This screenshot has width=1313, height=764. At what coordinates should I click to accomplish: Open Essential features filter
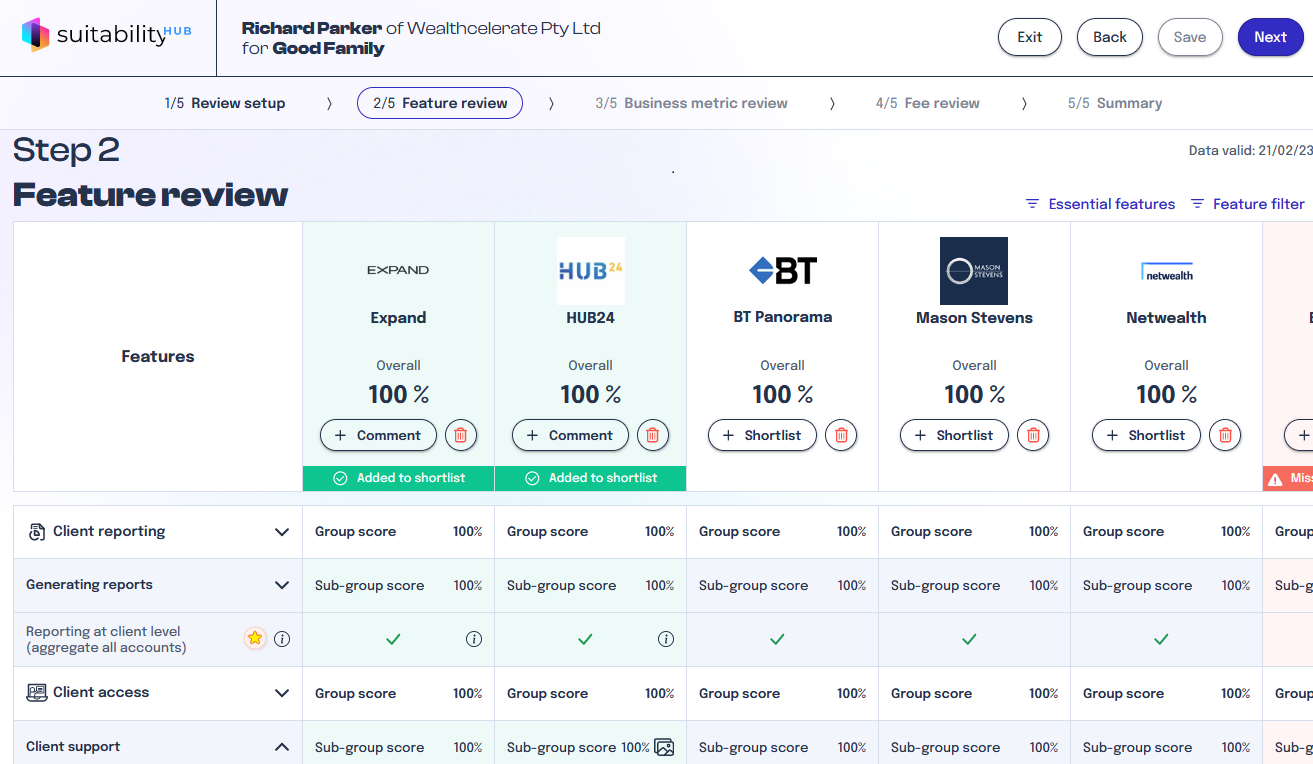click(x=1100, y=204)
